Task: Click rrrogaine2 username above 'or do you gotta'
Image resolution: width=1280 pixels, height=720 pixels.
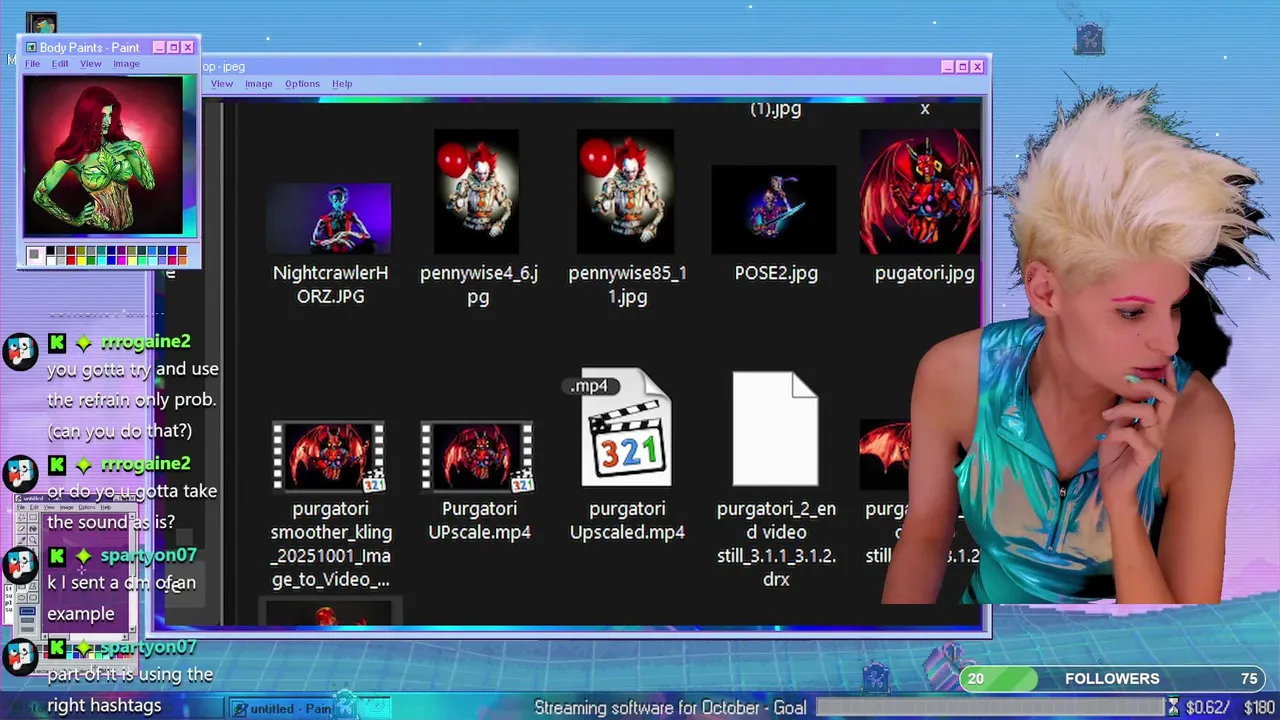Action: tap(145, 464)
